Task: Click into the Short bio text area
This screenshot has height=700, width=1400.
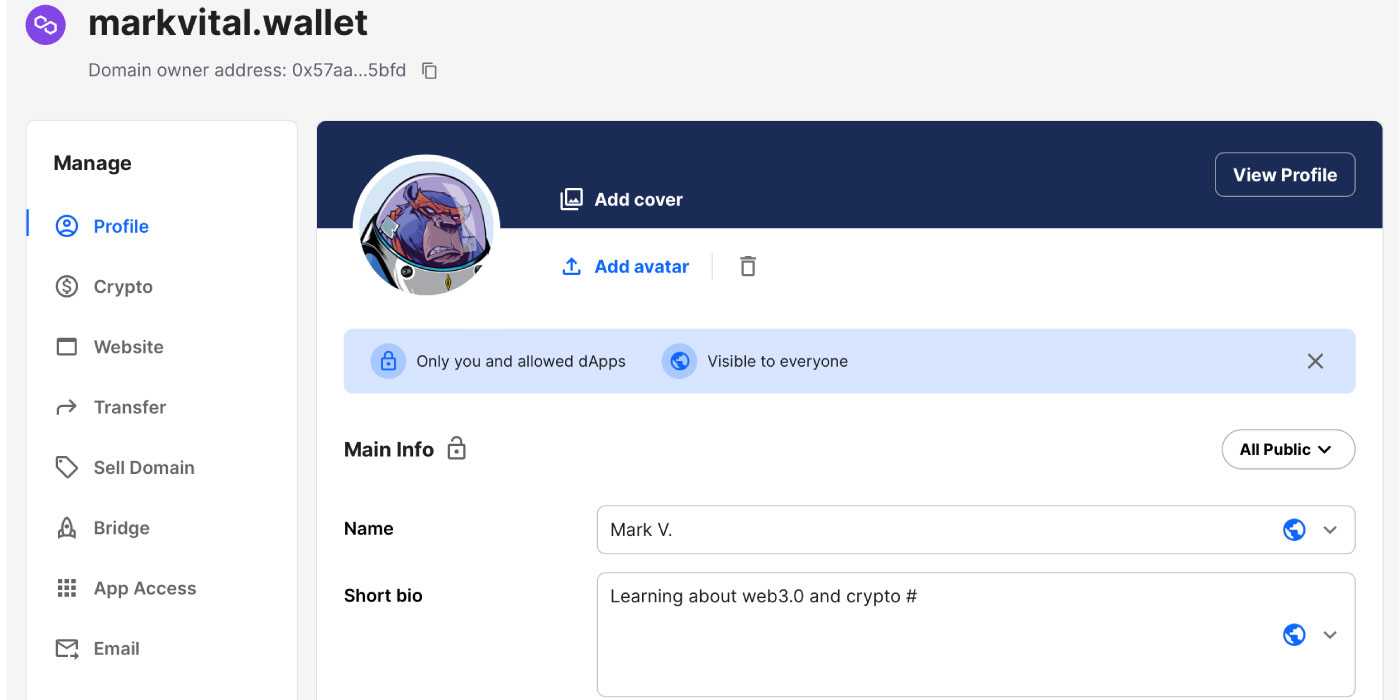Action: [x=976, y=635]
